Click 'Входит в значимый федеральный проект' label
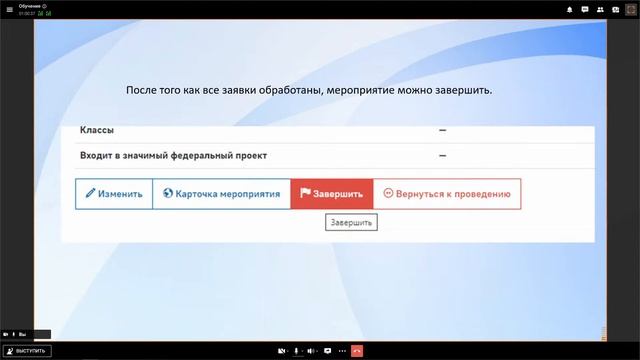The width and height of the screenshot is (640, 360). (x=173, y=156)
